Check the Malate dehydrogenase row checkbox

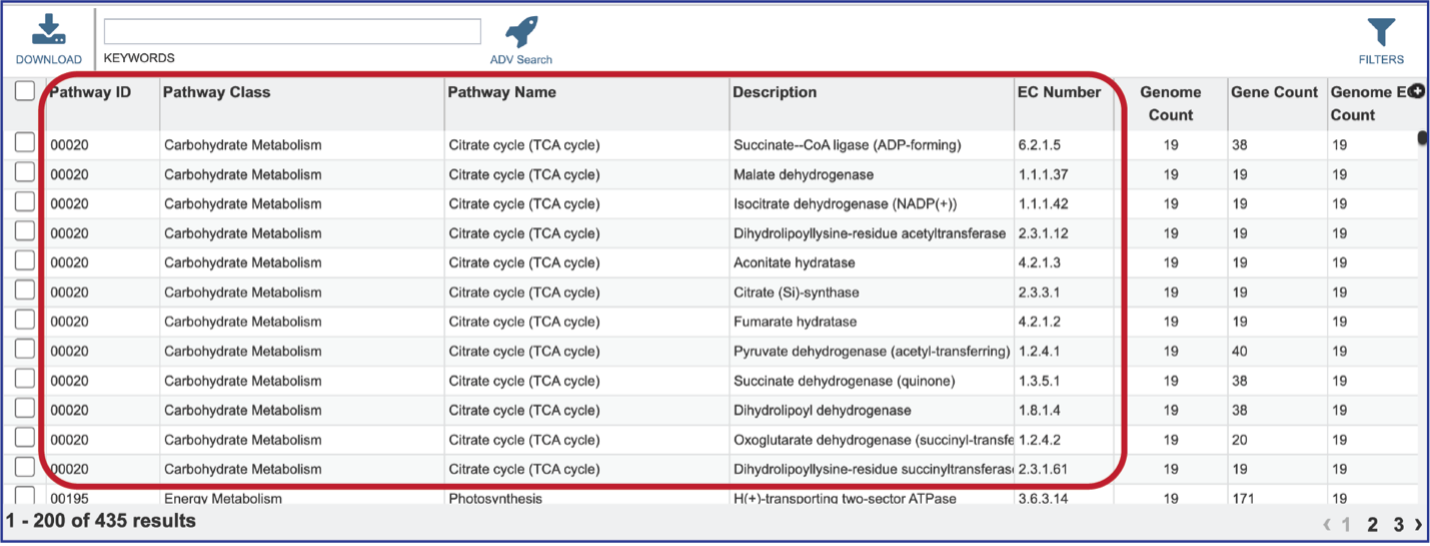pos(25,174)
